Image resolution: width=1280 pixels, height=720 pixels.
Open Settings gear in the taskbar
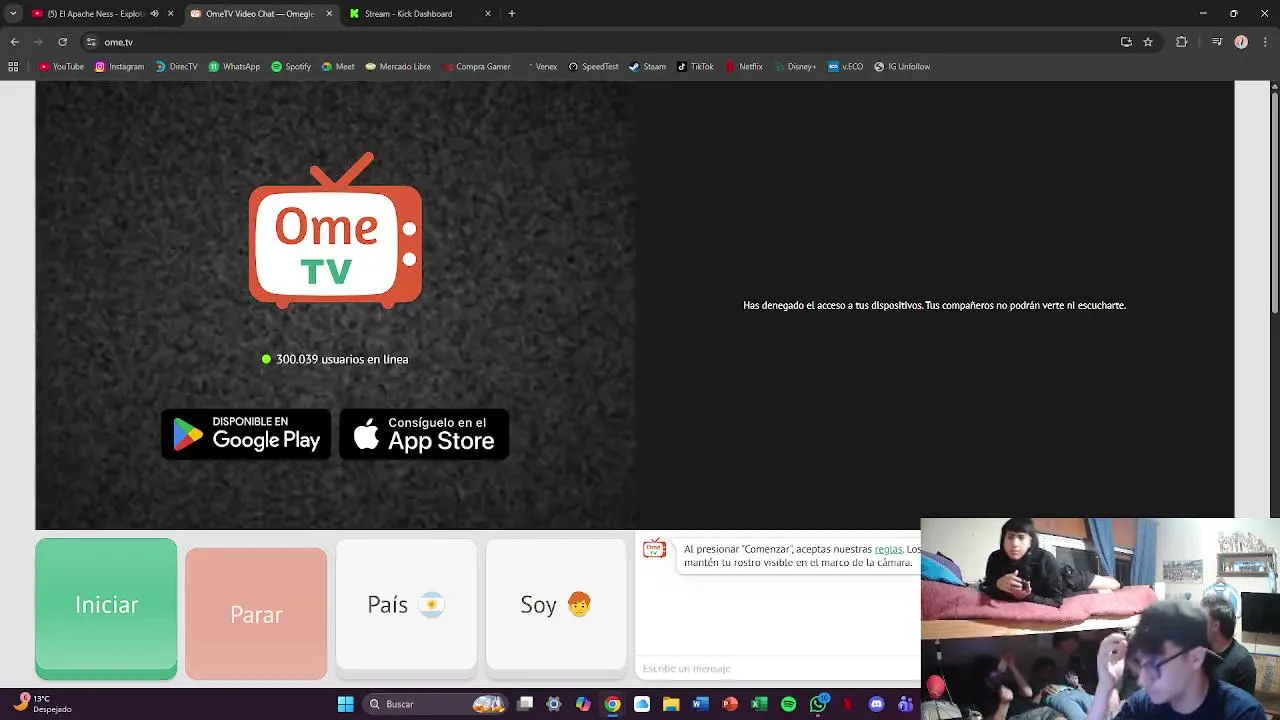pos(554,704)
